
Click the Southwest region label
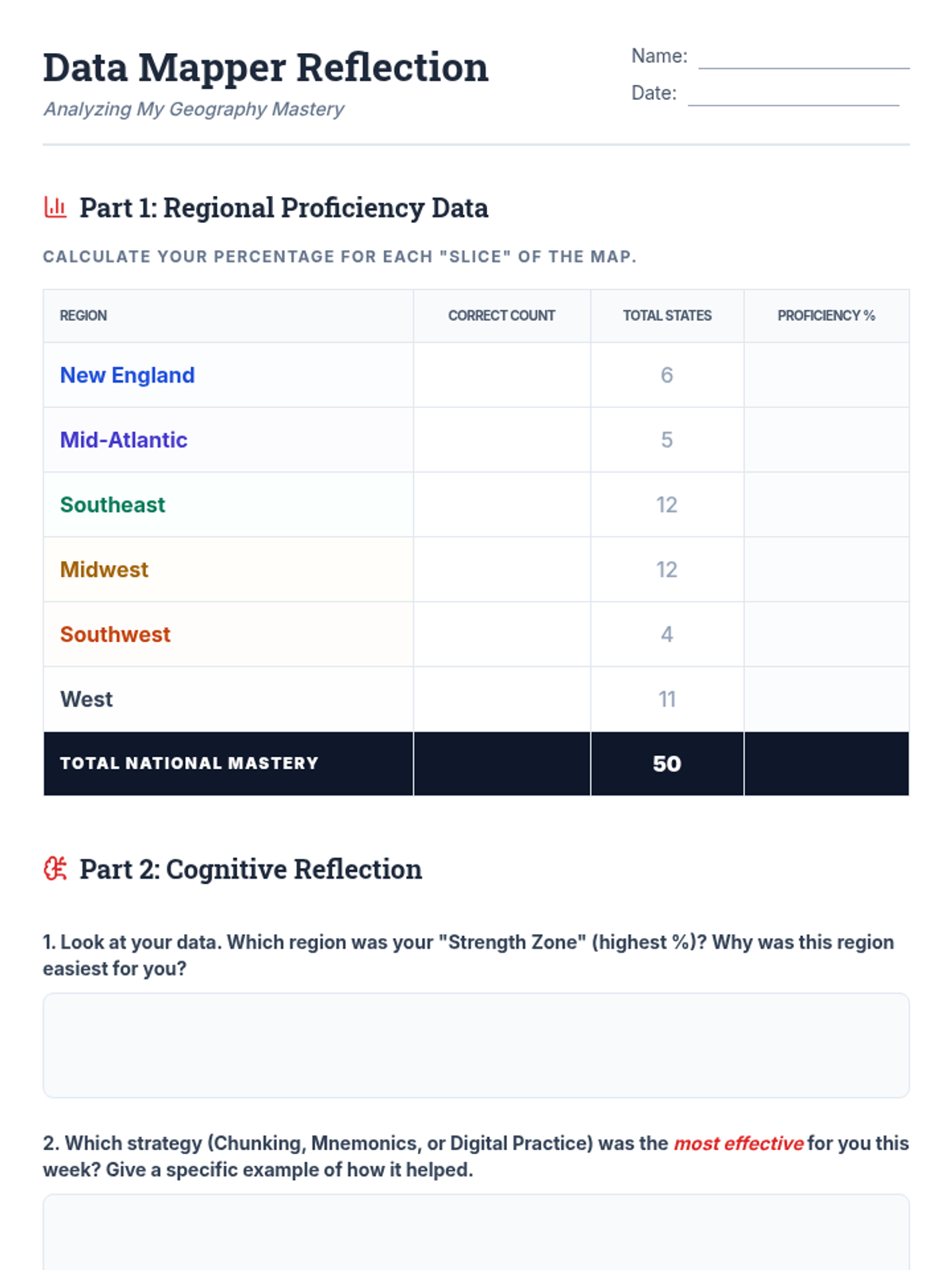115,634
